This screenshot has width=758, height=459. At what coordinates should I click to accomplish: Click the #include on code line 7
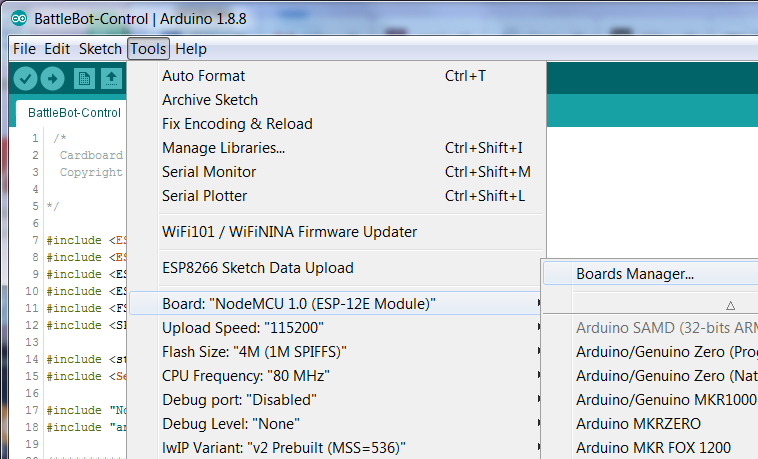pos(74,240)
